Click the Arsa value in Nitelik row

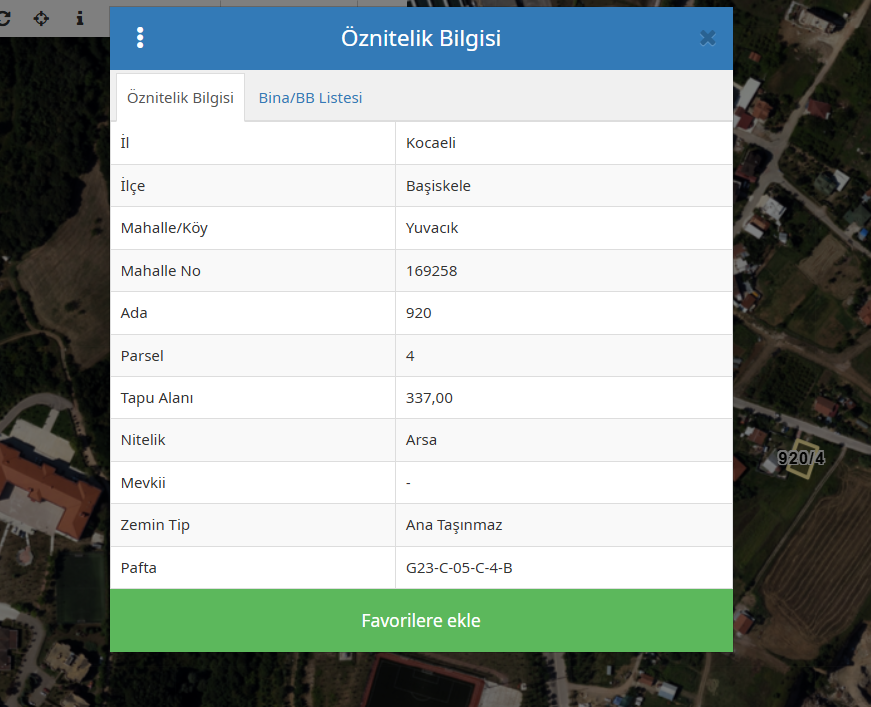click(421, 440)
